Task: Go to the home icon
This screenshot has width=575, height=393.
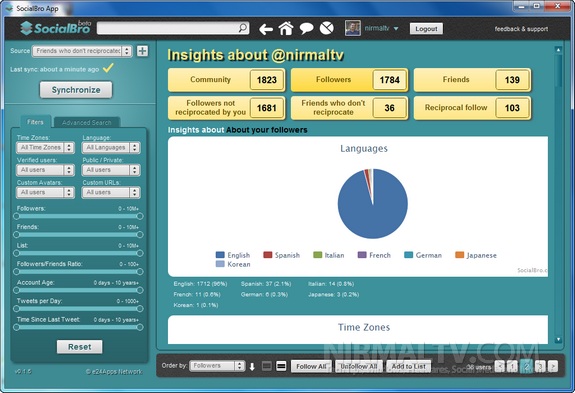Action: click(x=286, y=28)
